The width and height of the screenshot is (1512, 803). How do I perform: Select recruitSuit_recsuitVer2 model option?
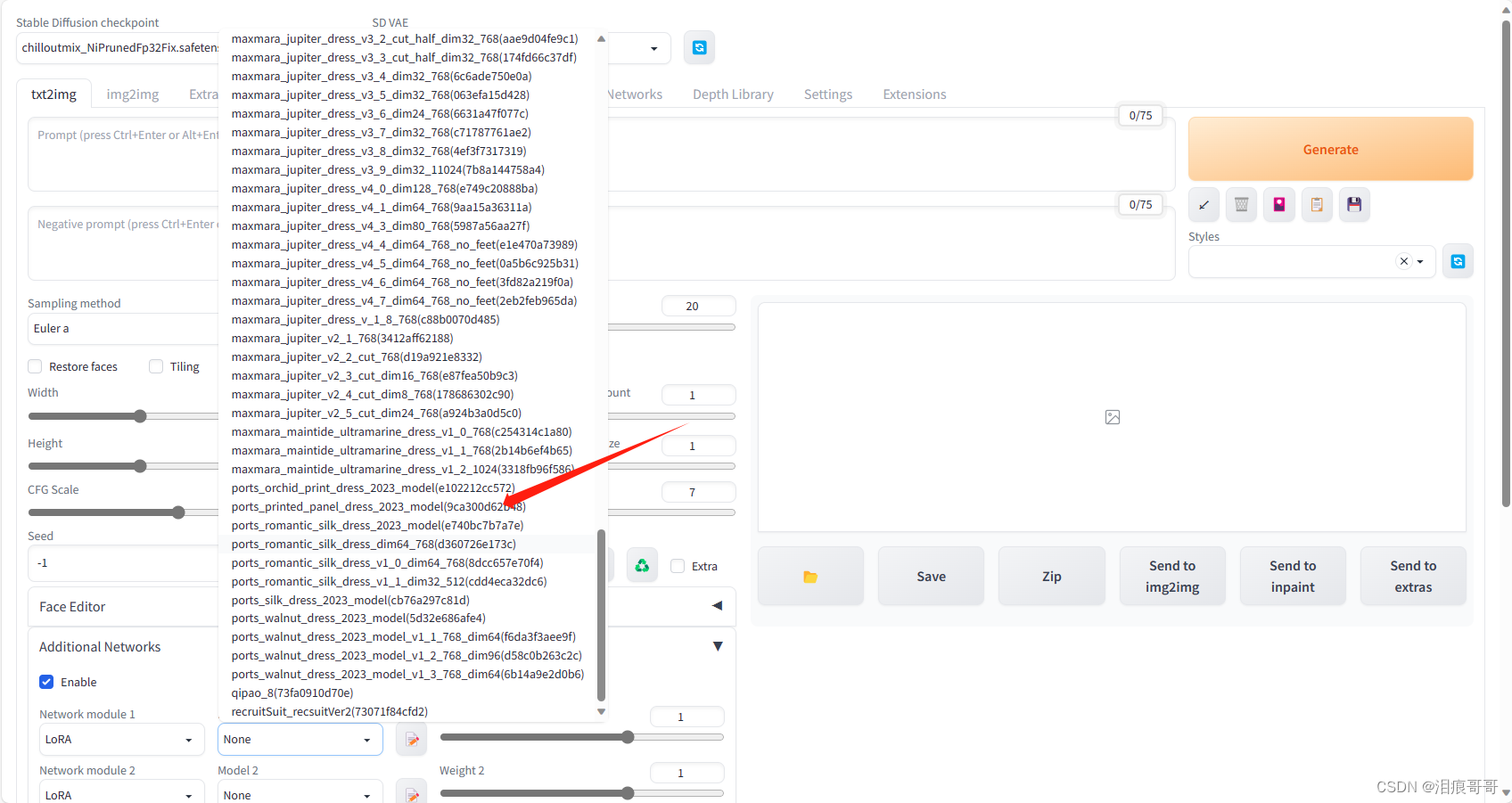pyautogui.click(x=330, y=711)
